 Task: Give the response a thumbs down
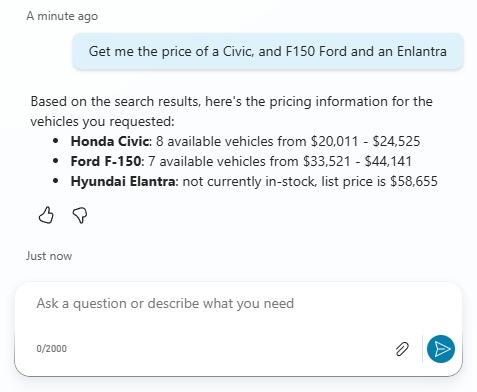pos(80,215)
